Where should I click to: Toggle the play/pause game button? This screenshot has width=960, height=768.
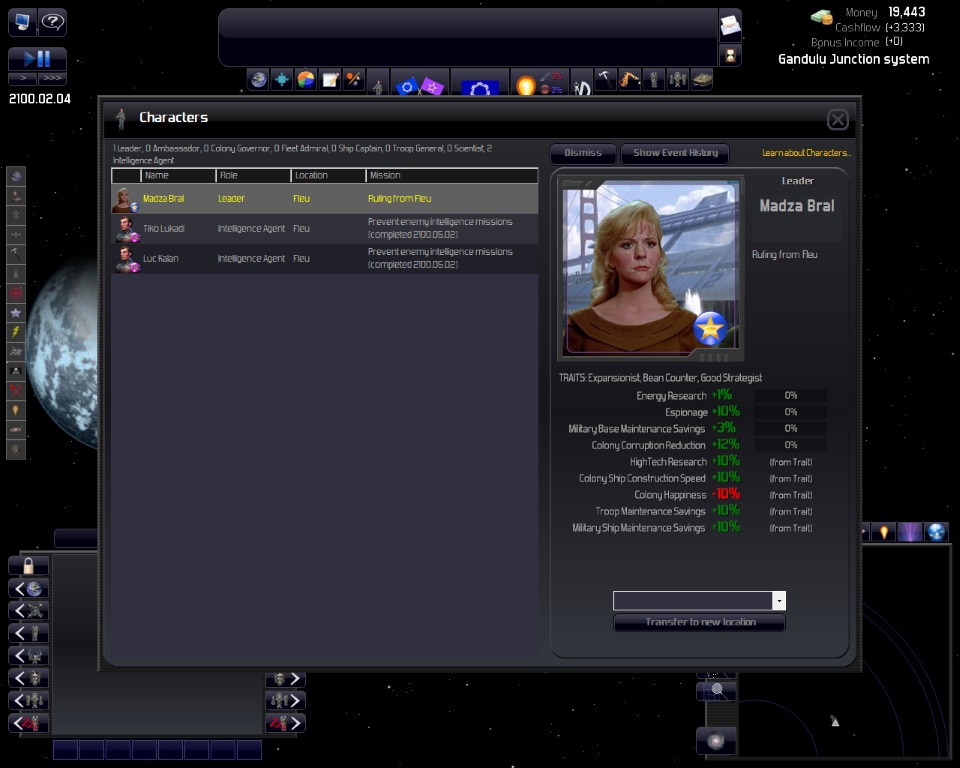37,59
